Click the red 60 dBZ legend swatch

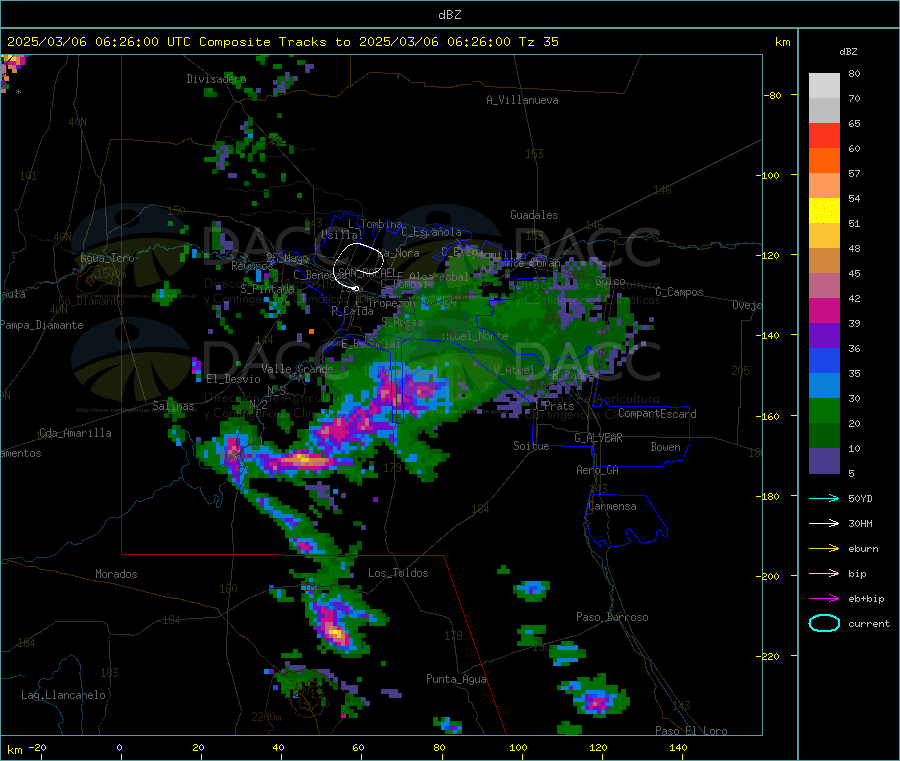[824, 136]
